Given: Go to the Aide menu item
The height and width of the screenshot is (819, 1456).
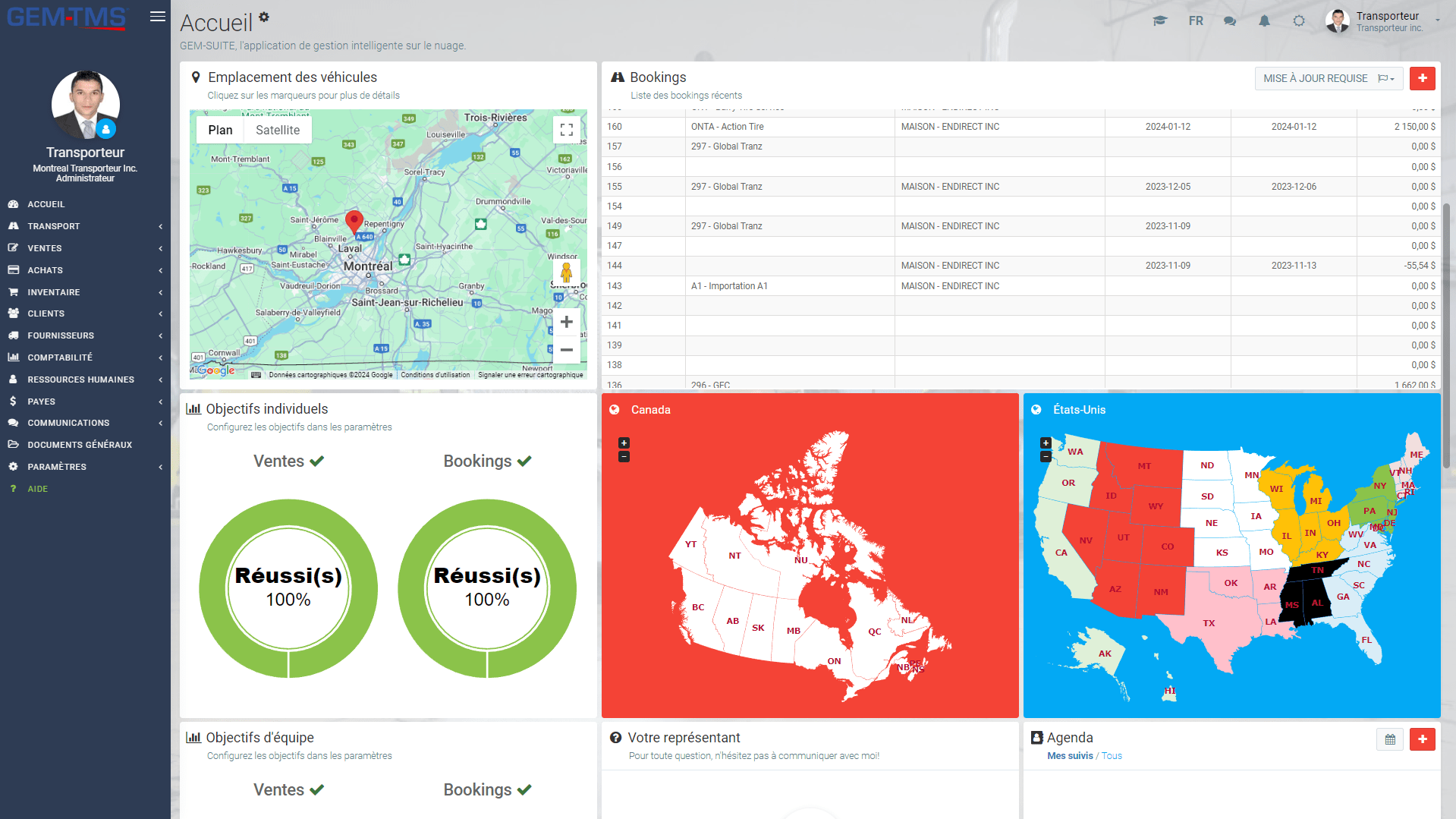Looking at the screenshot, I should click(38, 489).
